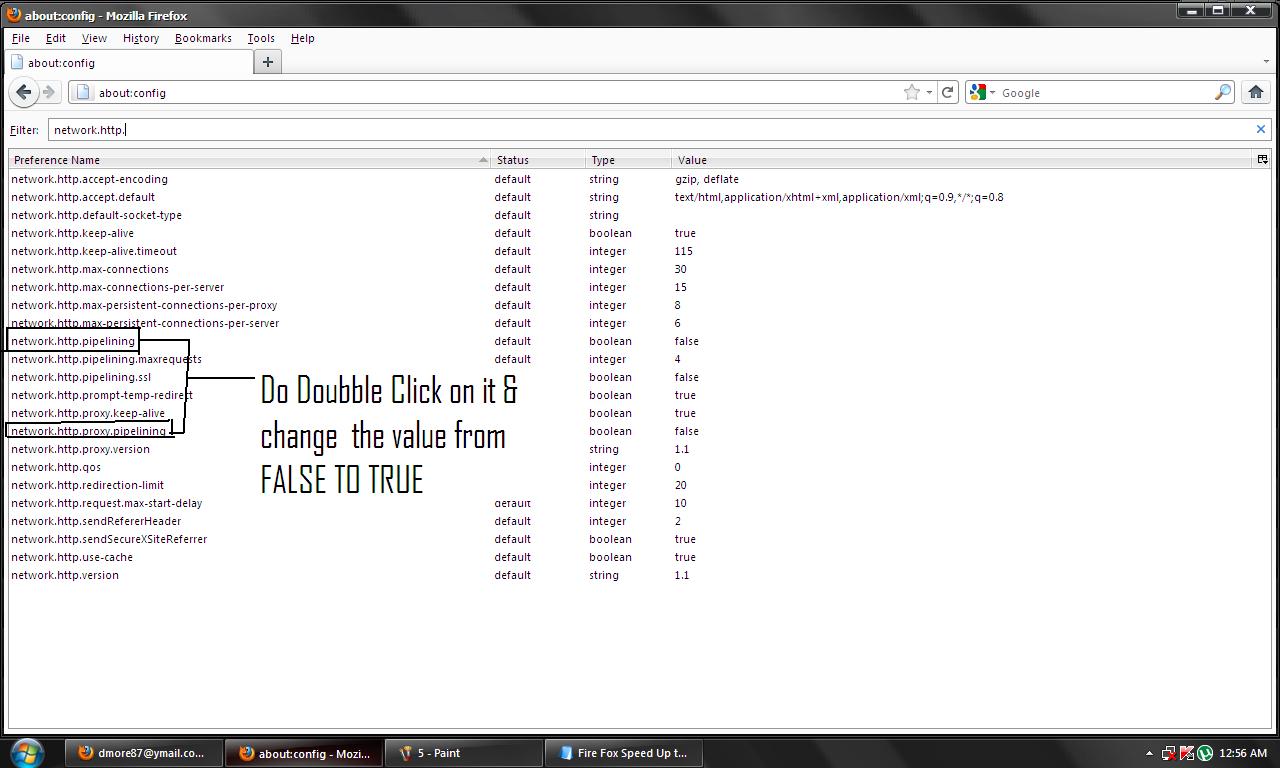The width and height of the screenshot is (1280, 768).
Task: Select network.http.sendRefererHeader row
Action: pos(640,521)
